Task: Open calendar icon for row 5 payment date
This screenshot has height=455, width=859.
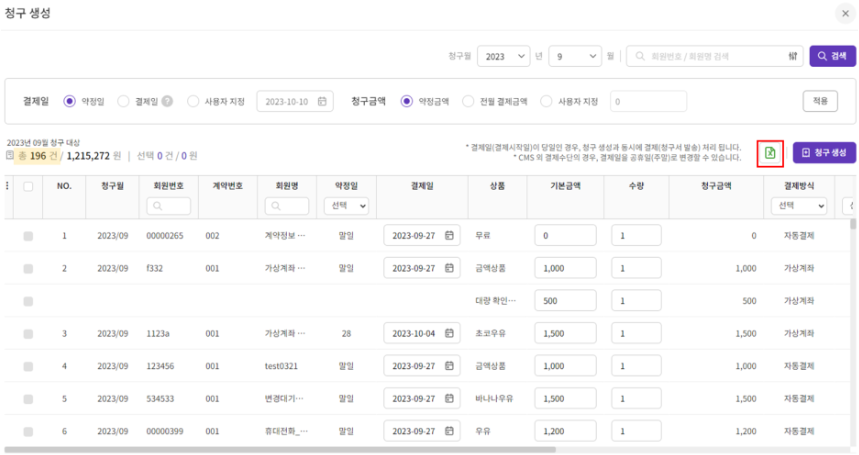Action: [x=449, y=398]
